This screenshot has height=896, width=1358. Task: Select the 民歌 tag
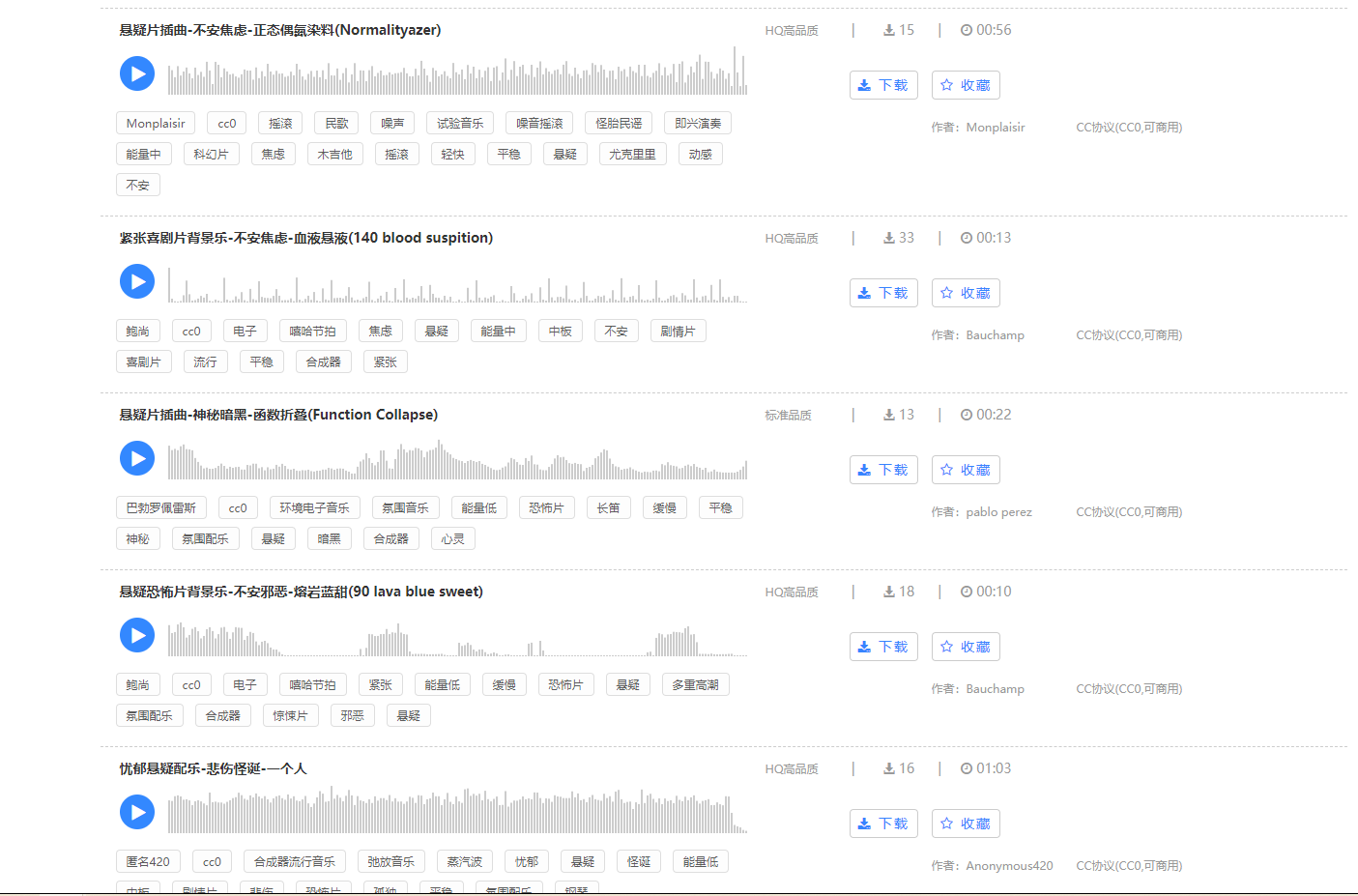click(337, 123)
